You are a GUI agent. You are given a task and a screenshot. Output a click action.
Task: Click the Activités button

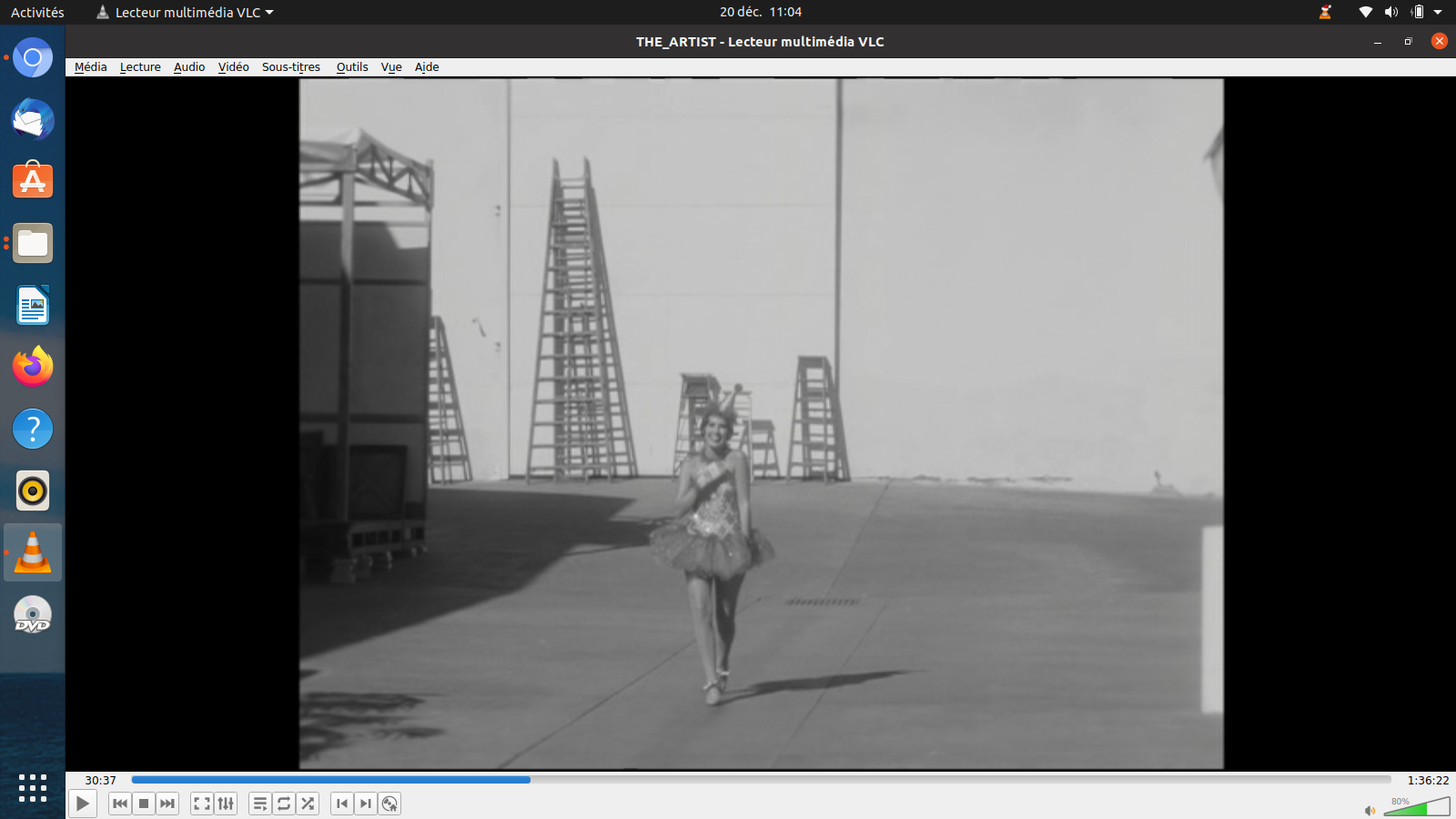(37, 13)
